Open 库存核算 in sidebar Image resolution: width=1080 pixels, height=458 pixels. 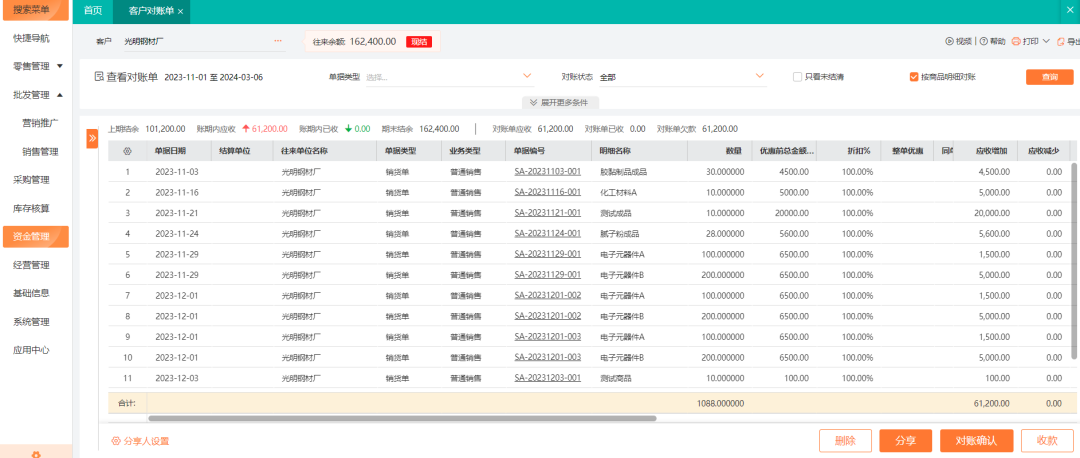click(x=31, y=208)
